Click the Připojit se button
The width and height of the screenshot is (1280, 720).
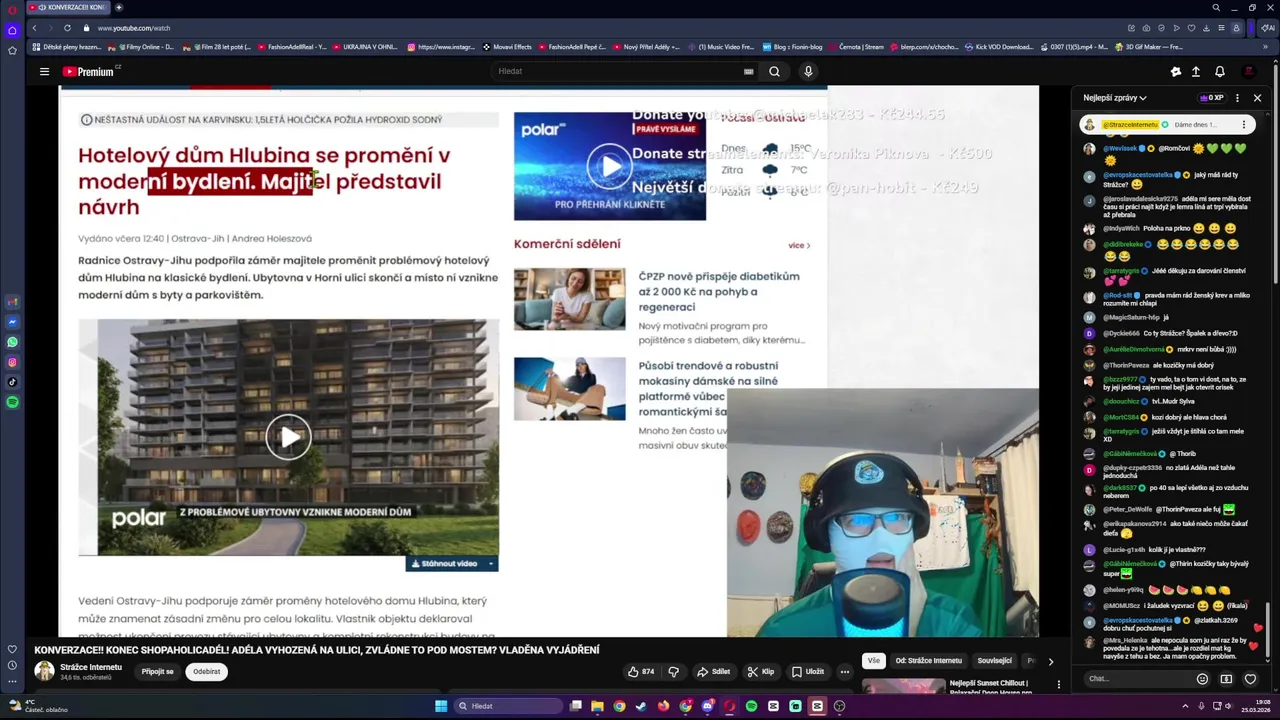tap(157, 672)
